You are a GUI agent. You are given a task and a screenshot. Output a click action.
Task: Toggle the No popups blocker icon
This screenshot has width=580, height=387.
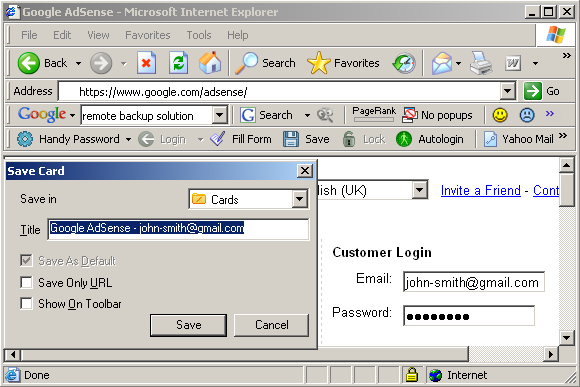point(410,115)
